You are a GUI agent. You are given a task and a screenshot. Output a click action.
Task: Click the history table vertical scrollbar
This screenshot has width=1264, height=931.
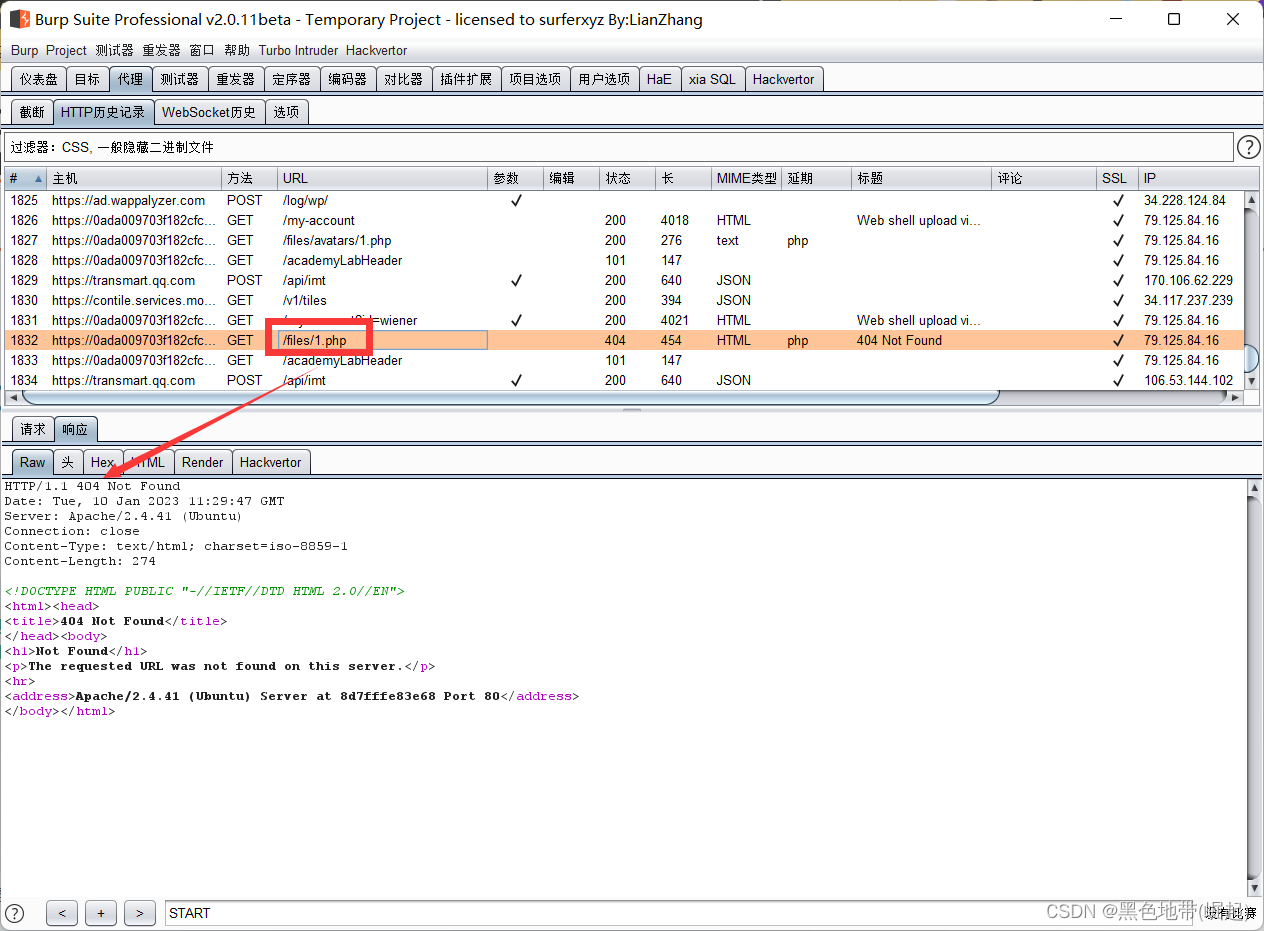[x=1252, y=360]
